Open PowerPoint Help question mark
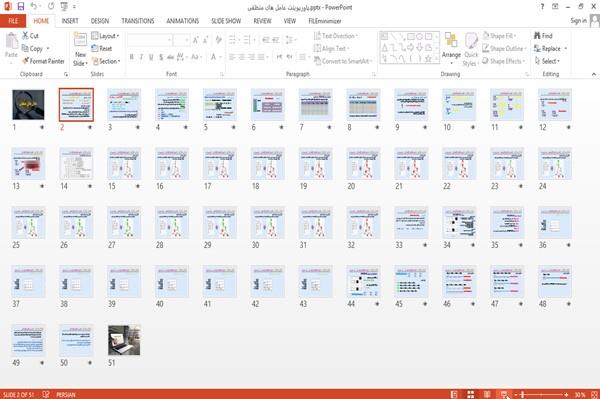Image resolution: width=600 pixels, height=399 pixels. (542, 7)
